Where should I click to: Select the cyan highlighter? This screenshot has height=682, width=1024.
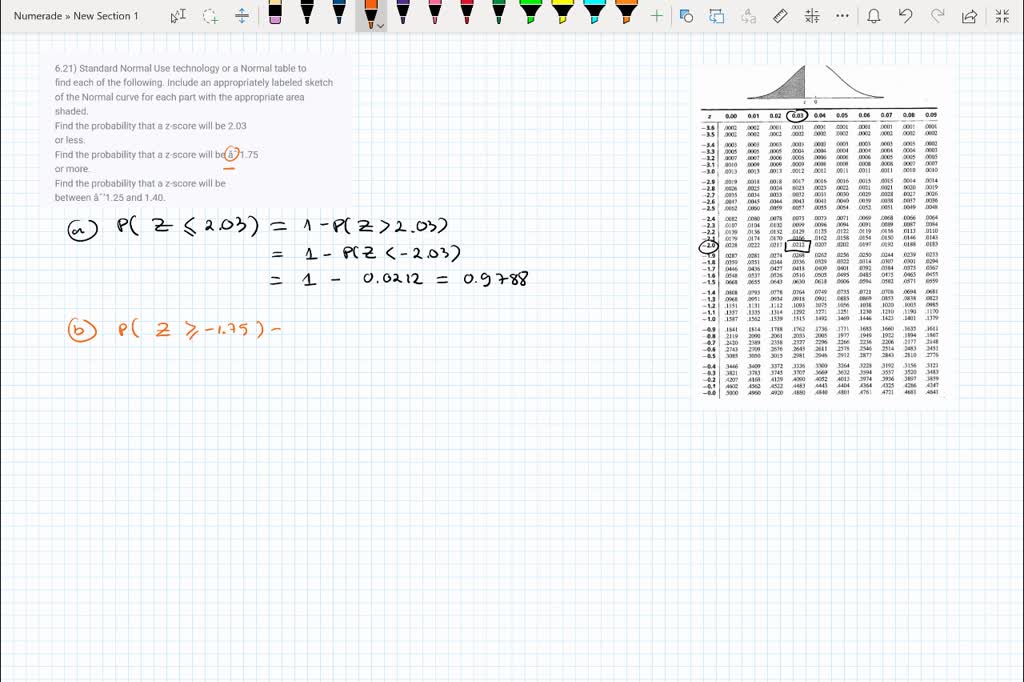coord(597,16)
